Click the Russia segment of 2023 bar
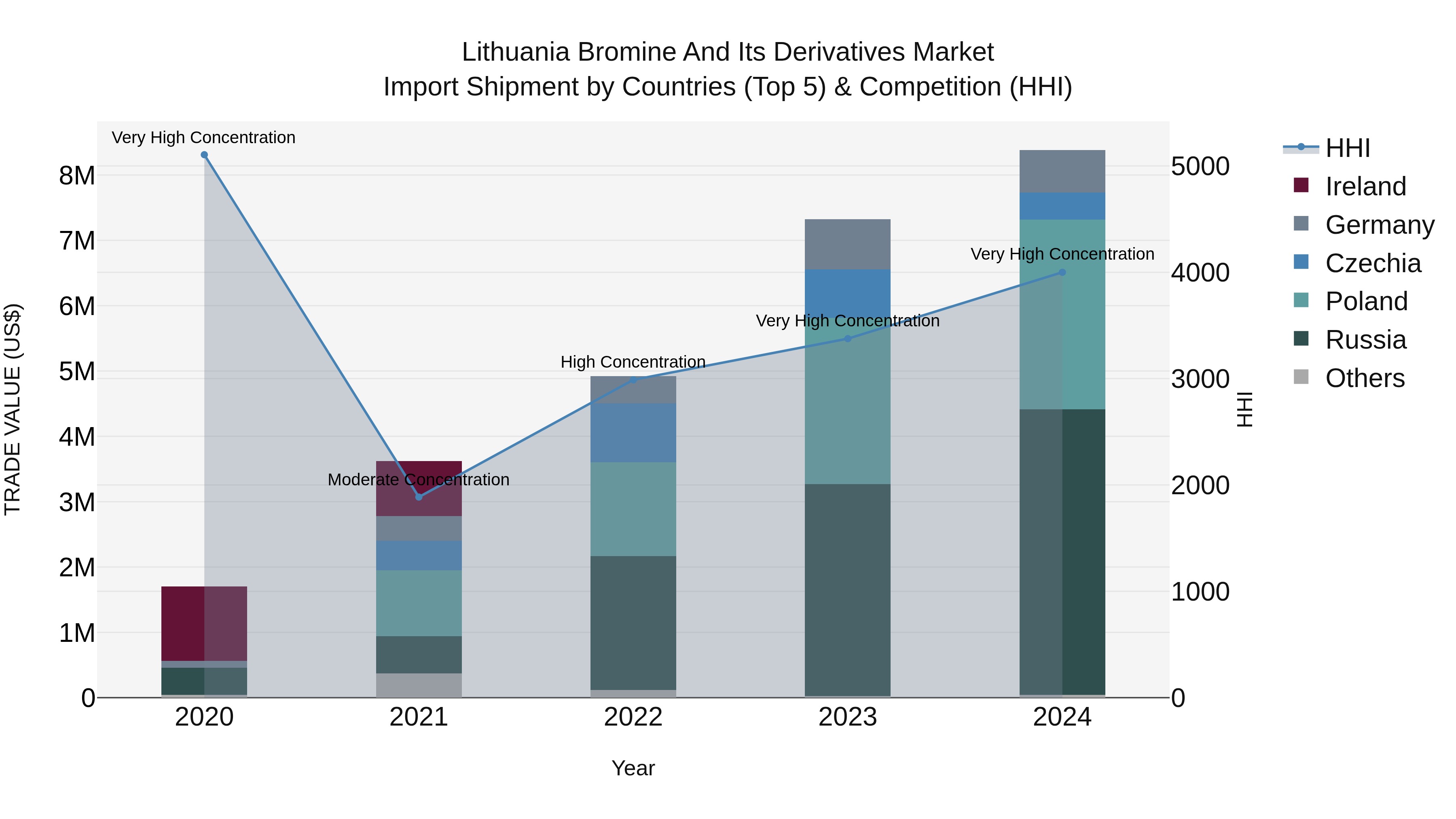 click(848, 590)
